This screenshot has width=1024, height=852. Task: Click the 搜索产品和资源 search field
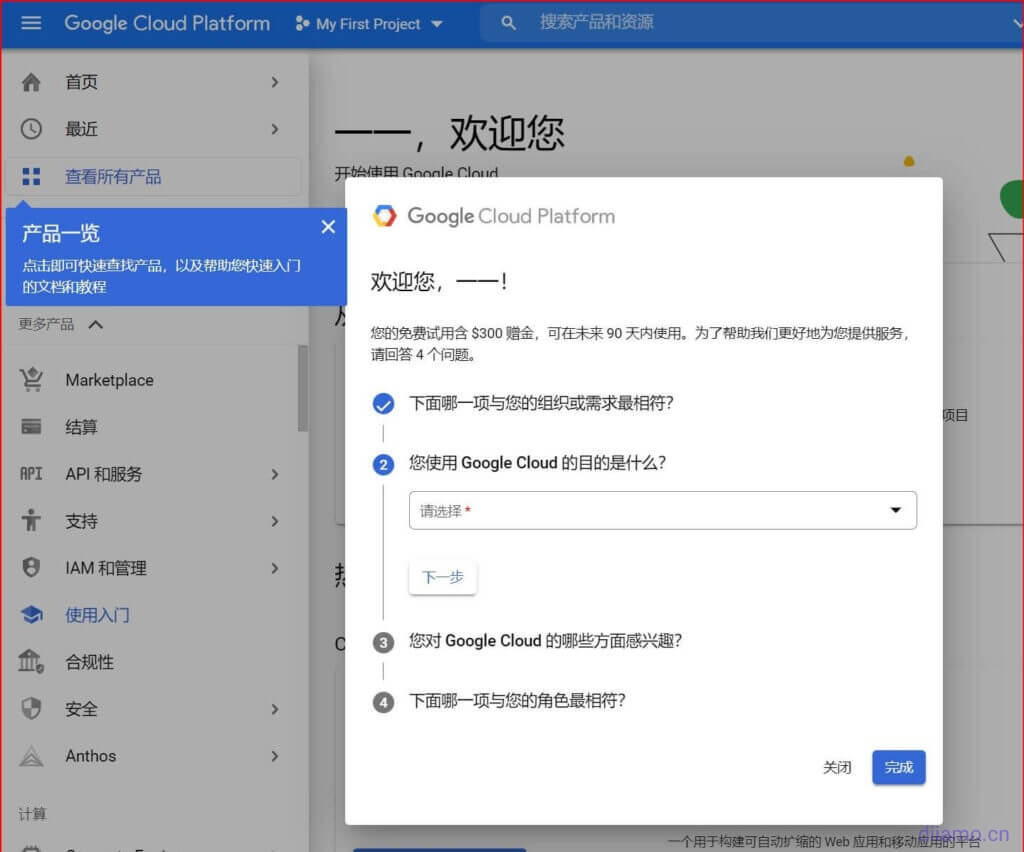pos(700,22)
